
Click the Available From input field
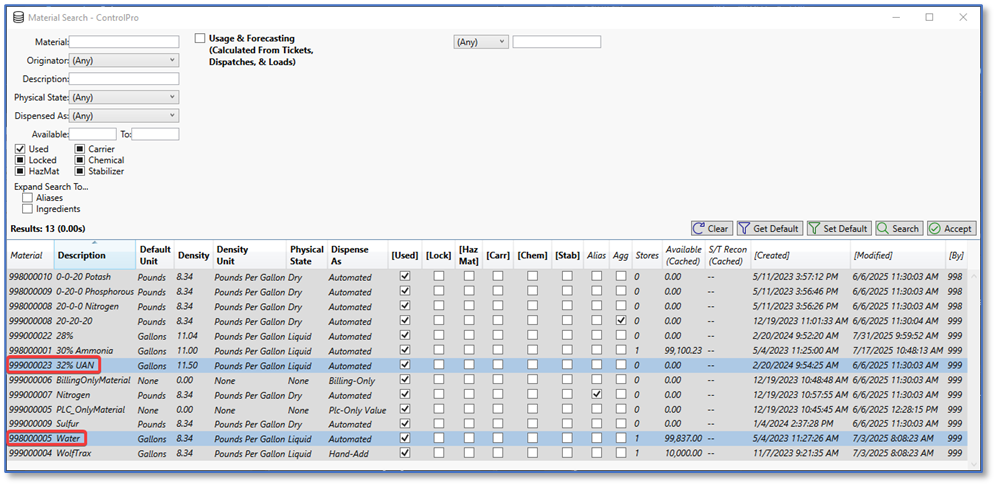point(93,134)
